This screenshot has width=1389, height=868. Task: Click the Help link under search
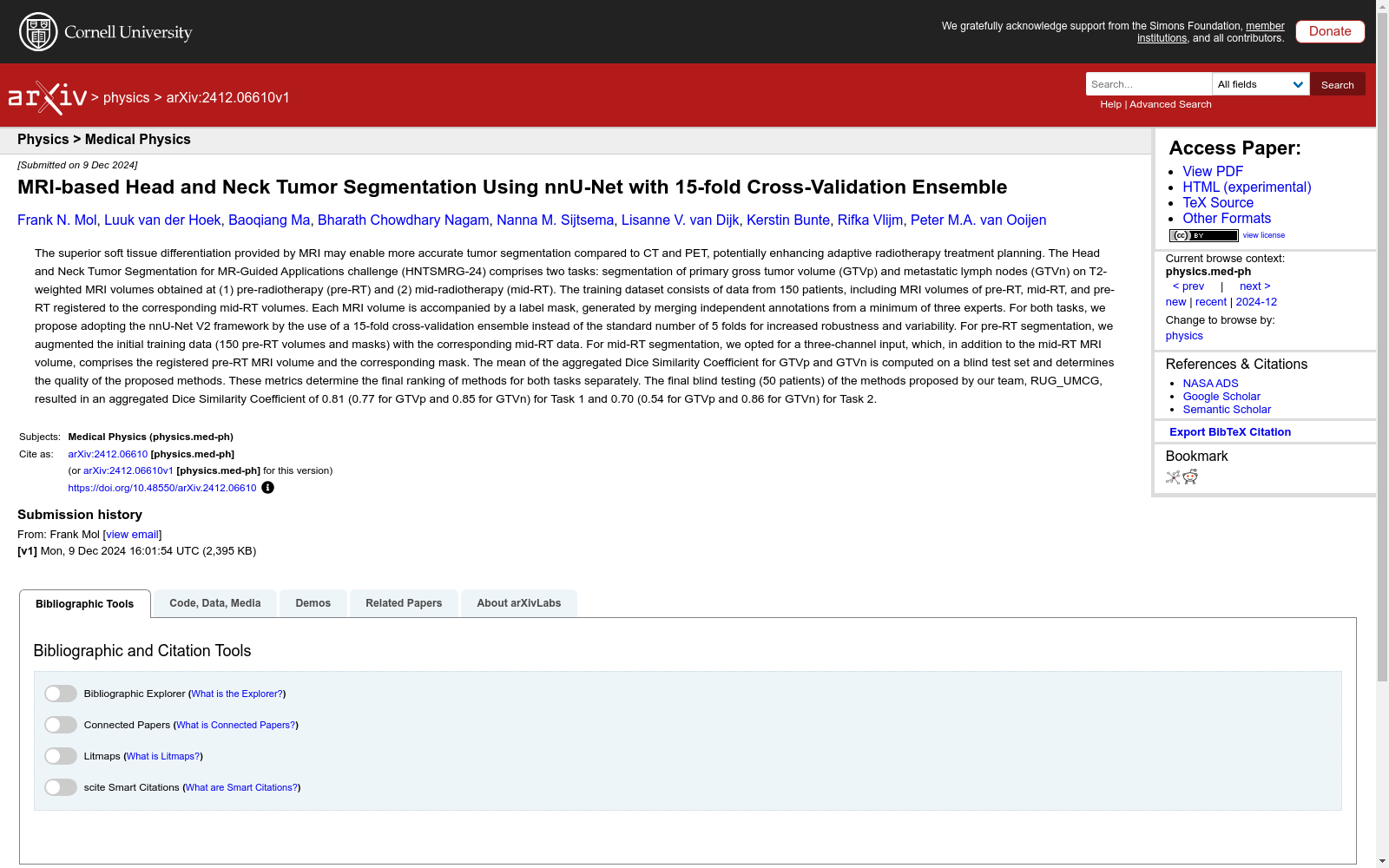(x=1110, y=104)
